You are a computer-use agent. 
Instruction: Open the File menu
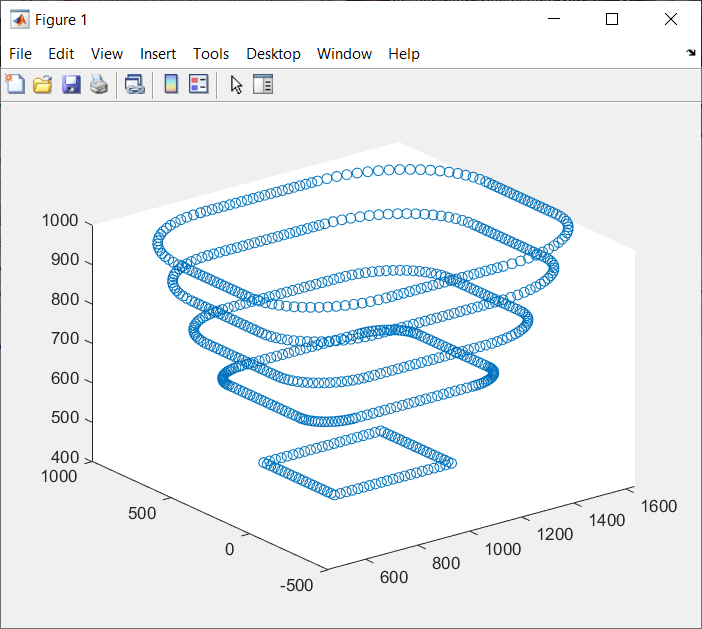[20, 54]
